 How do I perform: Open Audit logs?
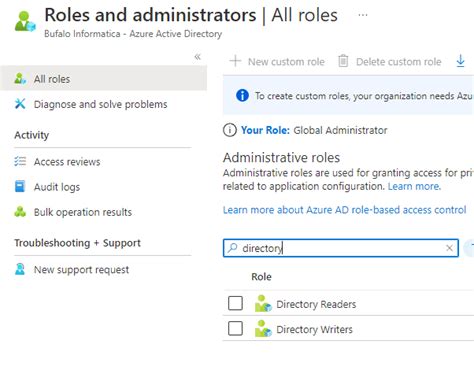pyautogui.click(x=57, y=187)
